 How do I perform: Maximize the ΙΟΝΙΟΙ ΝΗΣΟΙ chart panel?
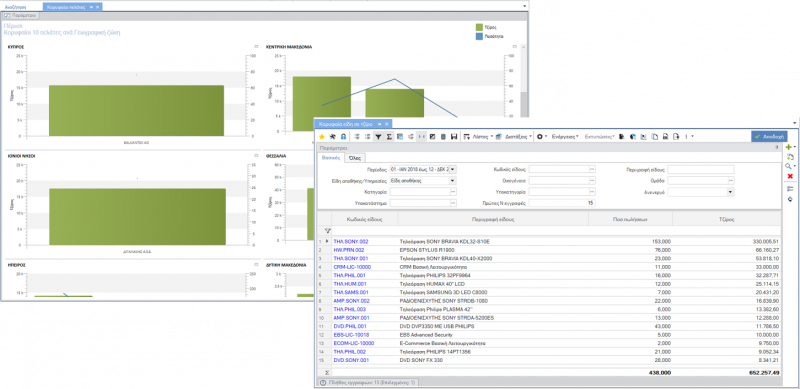pyautogui.click(x=256, y=155)
